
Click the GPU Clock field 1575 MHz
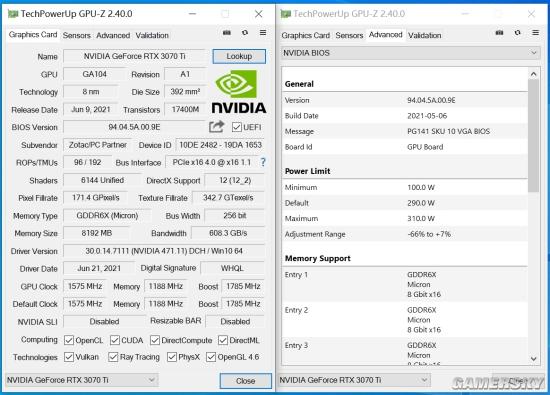(x=85, y=286)
